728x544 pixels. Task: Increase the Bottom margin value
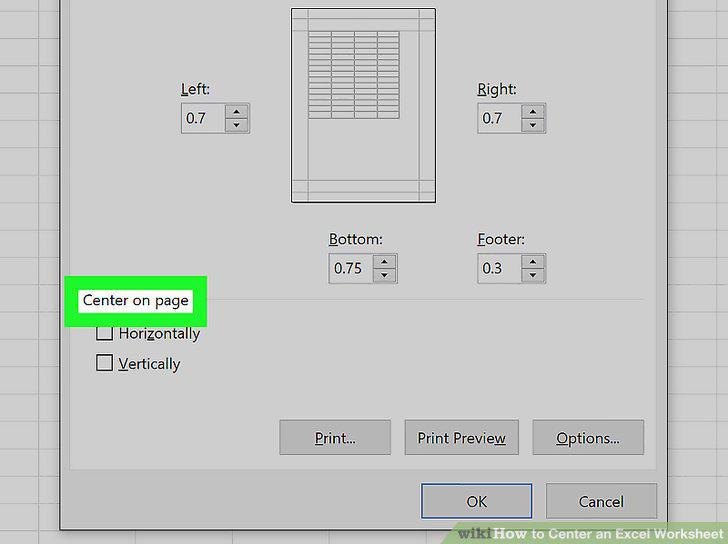pyautogui.click(x=384, y=262)
